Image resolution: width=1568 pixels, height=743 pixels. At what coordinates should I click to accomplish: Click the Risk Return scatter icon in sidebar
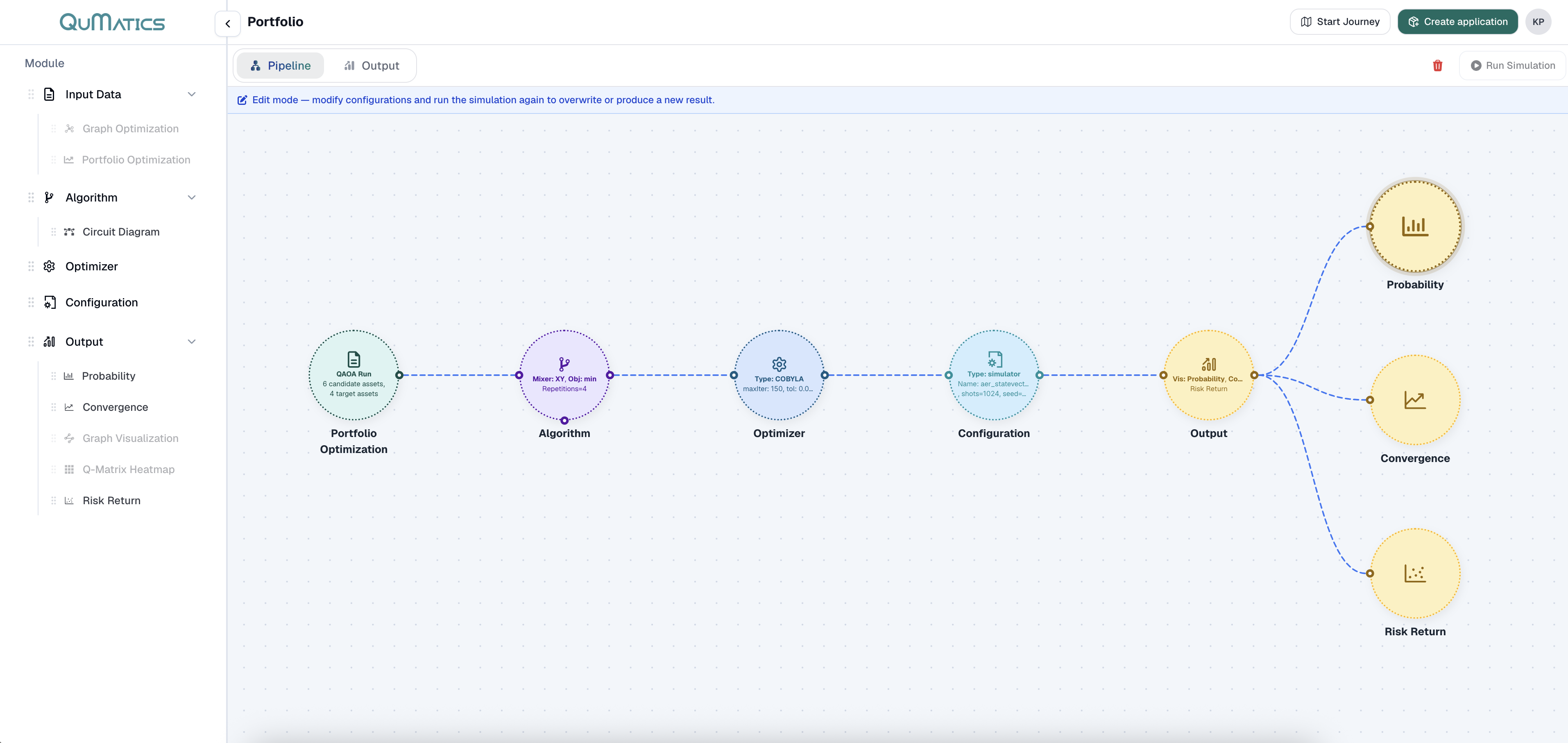click(69, 501)
